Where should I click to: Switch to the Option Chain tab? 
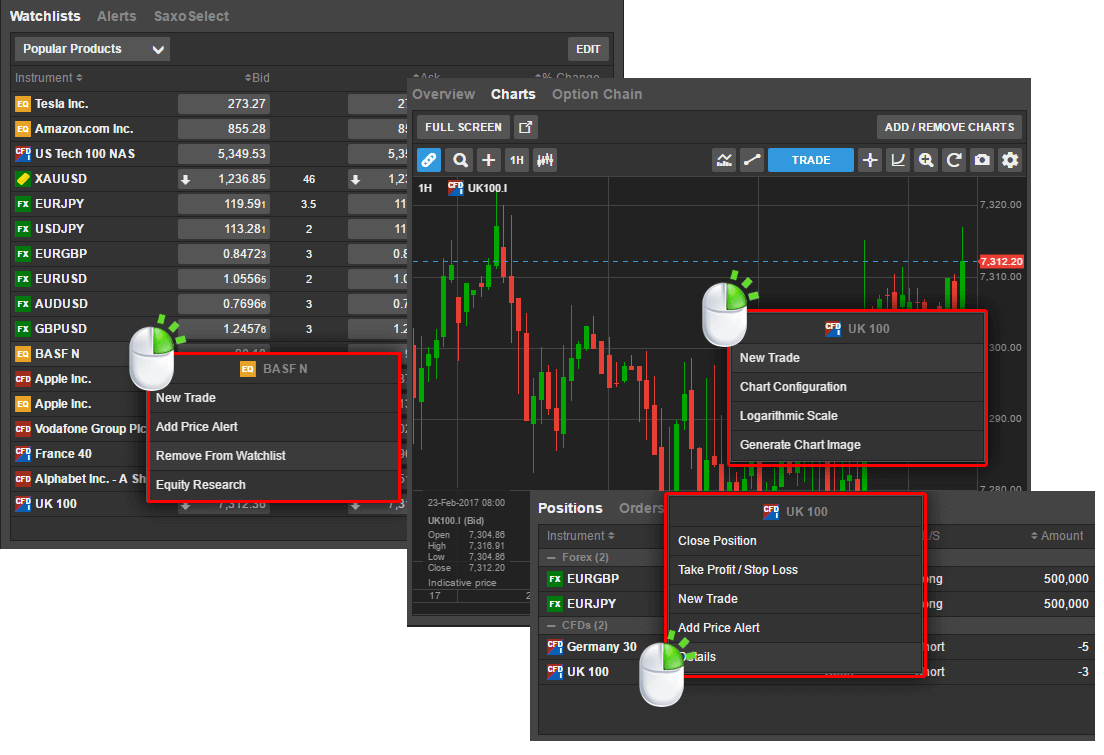click(x=597, y=94)
